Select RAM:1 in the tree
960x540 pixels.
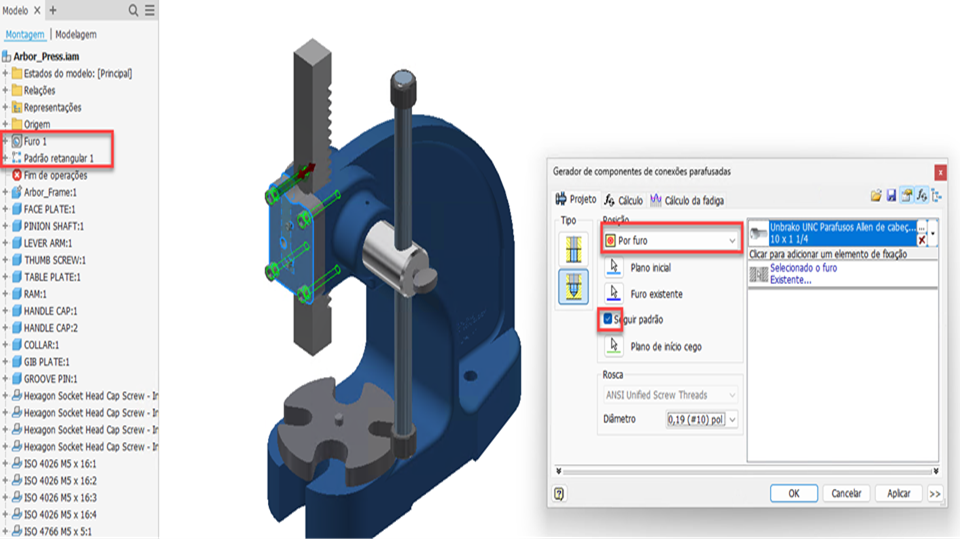[x=35, y=294]
